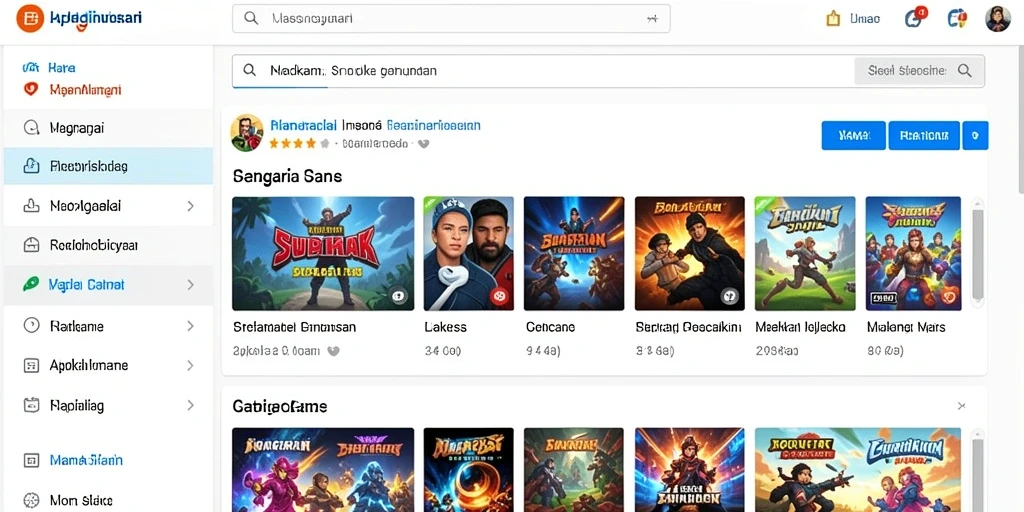Click the sparkle icon in top search bar
Viewport: 1024px width, 512px height.
652,19
